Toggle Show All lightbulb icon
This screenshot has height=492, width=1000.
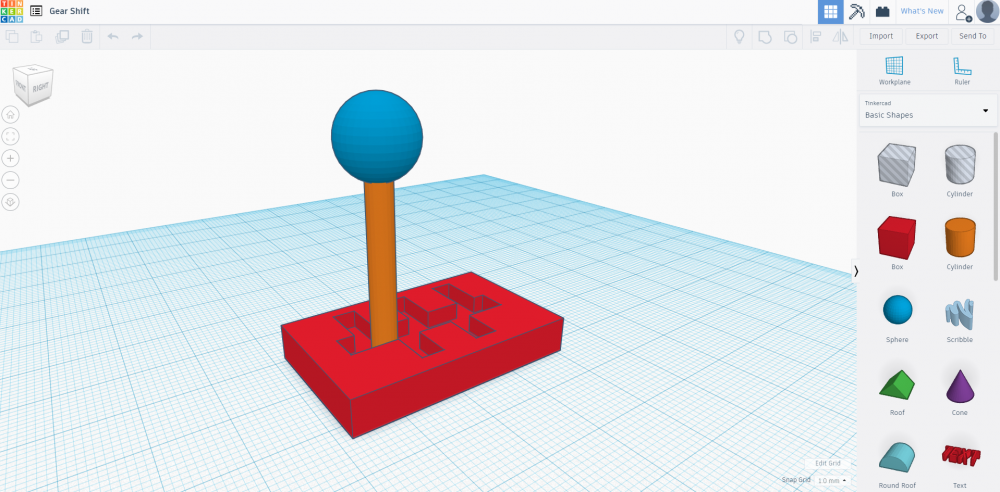coord(739,37)
